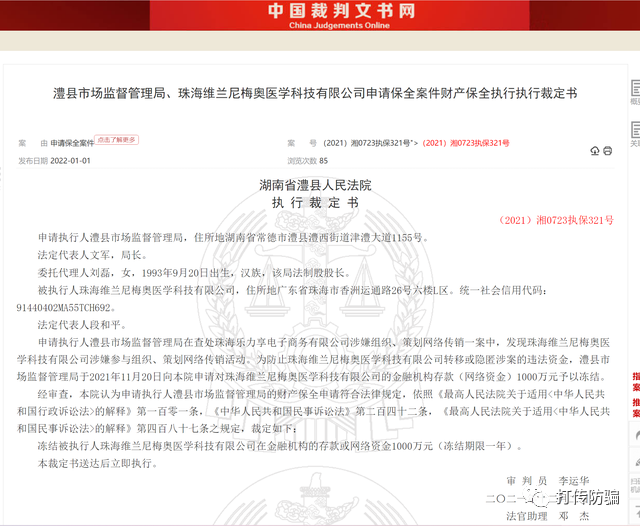Click the 浏览次数 85 view count
Image resolution: width=640 pixels, height=526 pixels.
click(307, 161)
